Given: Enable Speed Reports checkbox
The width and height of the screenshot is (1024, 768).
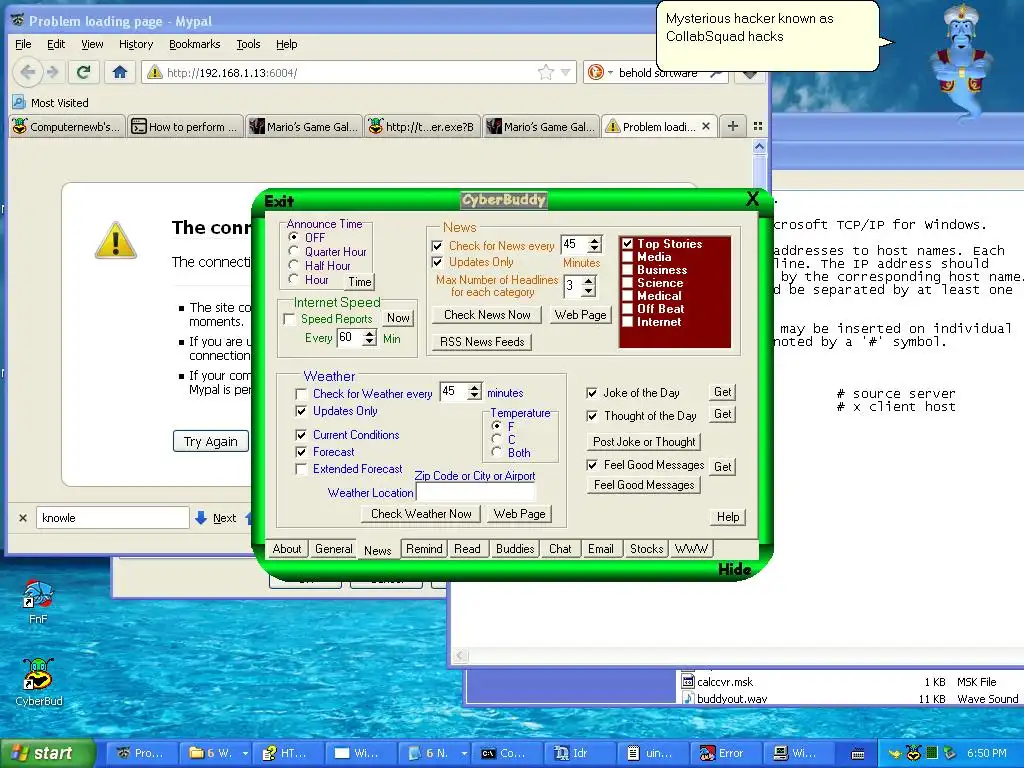Looking at the screenshot, I should point(289,319).
